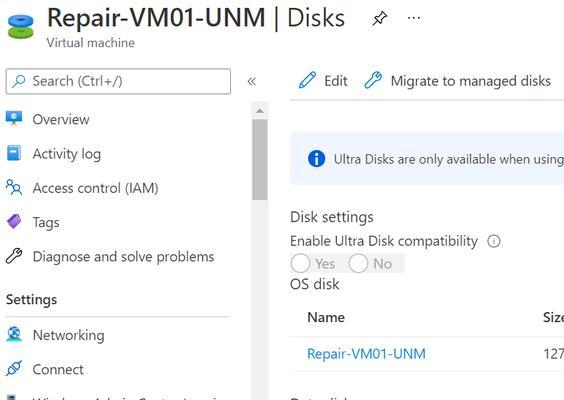Open the Networking settings item
Viewport: 564px width, 400px height.
68,335
